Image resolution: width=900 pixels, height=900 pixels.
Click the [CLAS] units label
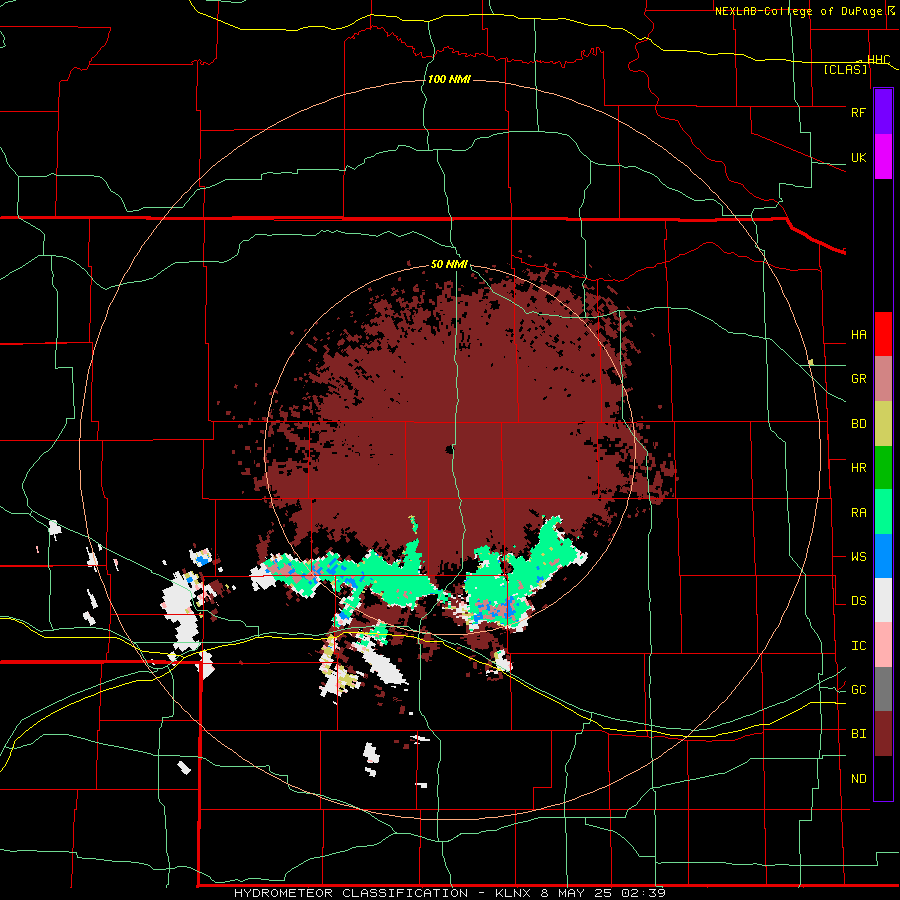click(x=845, y=69)
